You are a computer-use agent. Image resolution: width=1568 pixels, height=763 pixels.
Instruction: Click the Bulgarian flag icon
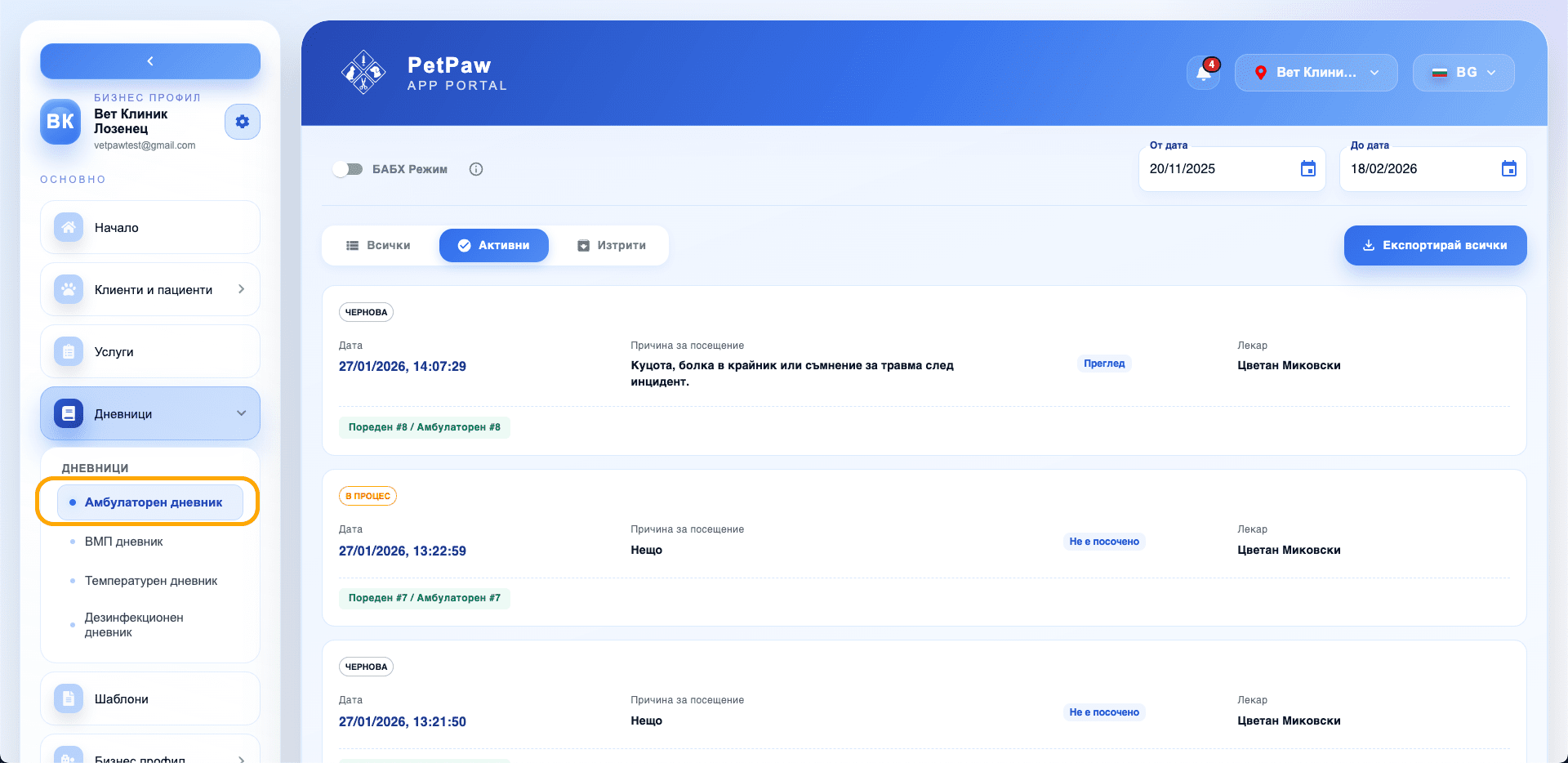point(1440,73)
